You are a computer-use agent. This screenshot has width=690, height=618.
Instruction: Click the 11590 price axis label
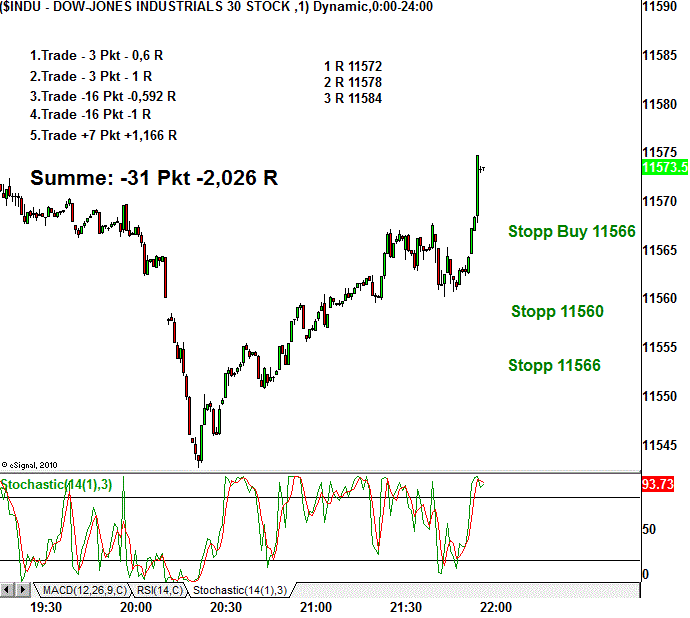pyautogui.click(x=663, y=7)
